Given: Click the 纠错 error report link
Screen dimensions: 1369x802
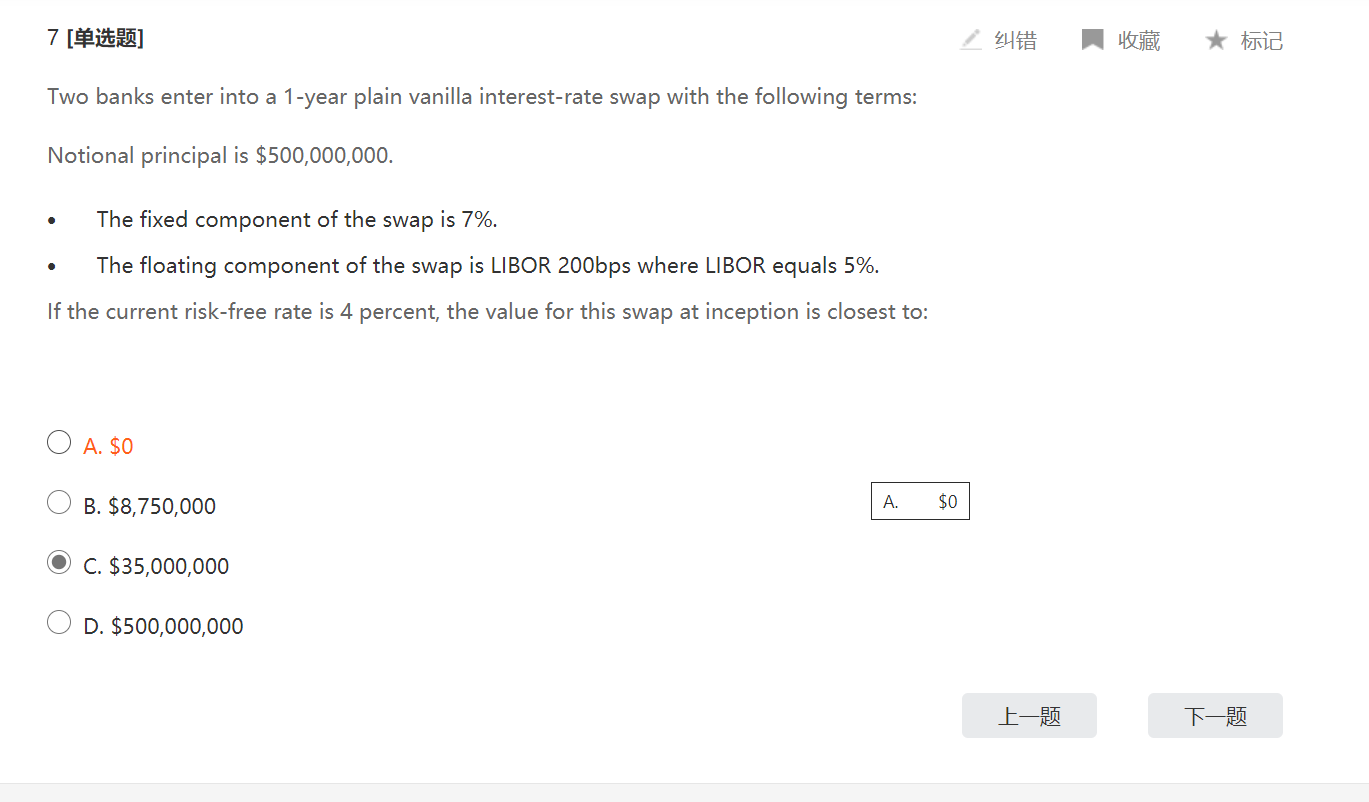Looking at the screenshot, I should (x=1015, y=41).
